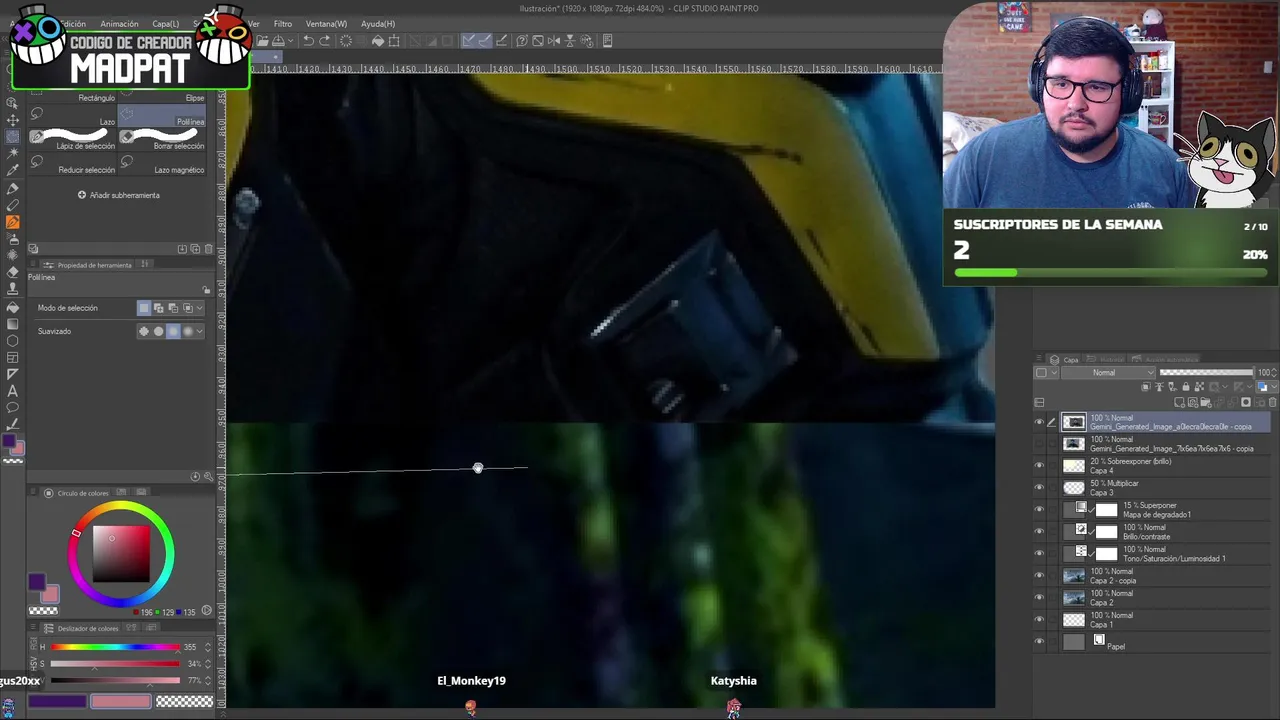Hide the Tono/Saturación/Luminosidad 1 layer
Image resolution: width=1280 pixels, height=720 pixels.
click(x=1039, y=554)
